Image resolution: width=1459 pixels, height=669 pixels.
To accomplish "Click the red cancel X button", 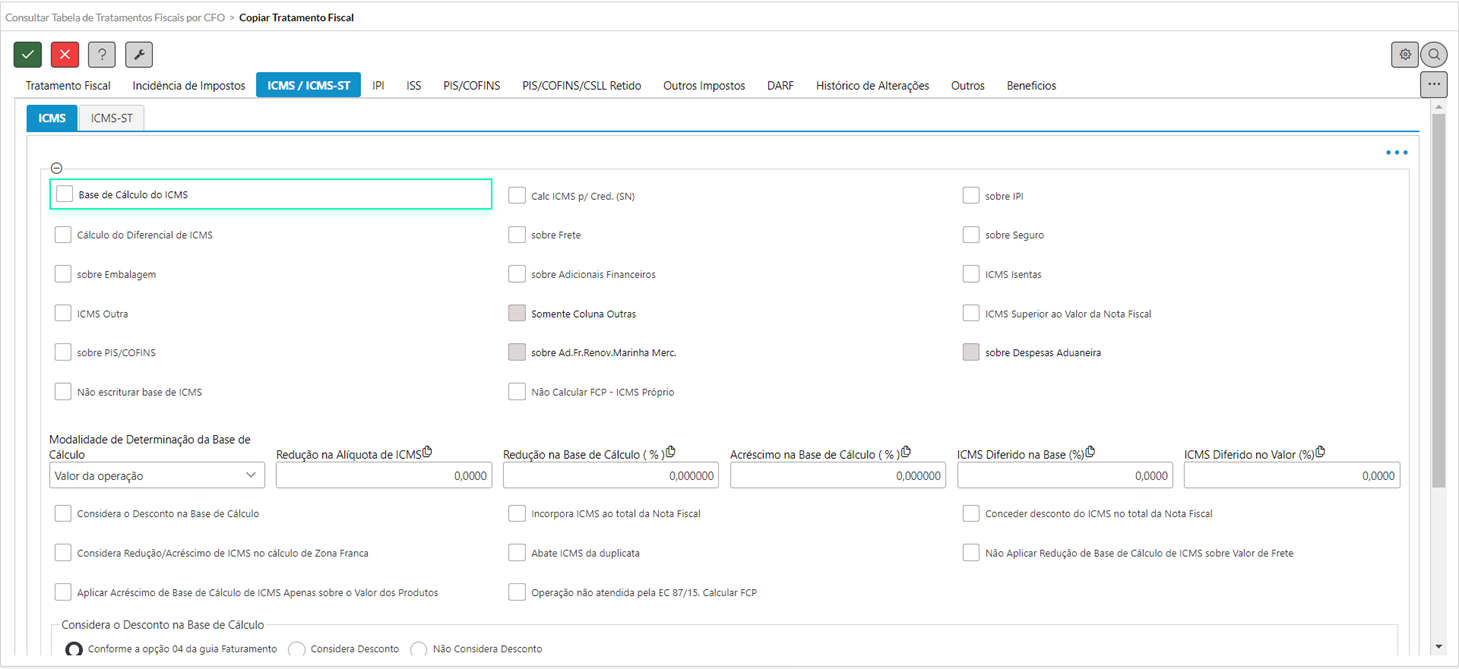I will [65, 55].
